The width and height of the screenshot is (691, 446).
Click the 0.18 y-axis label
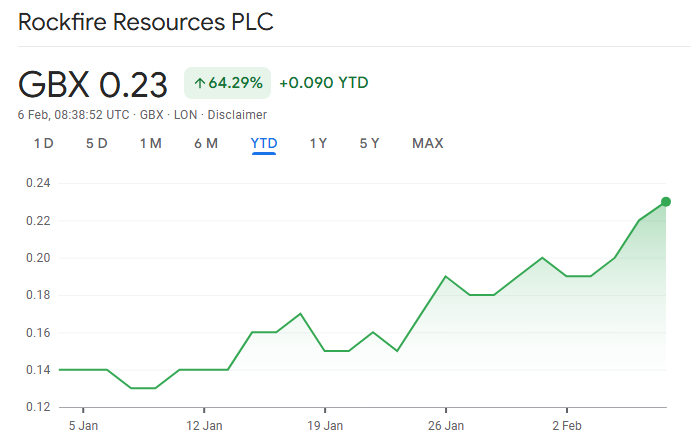(38, 295)
